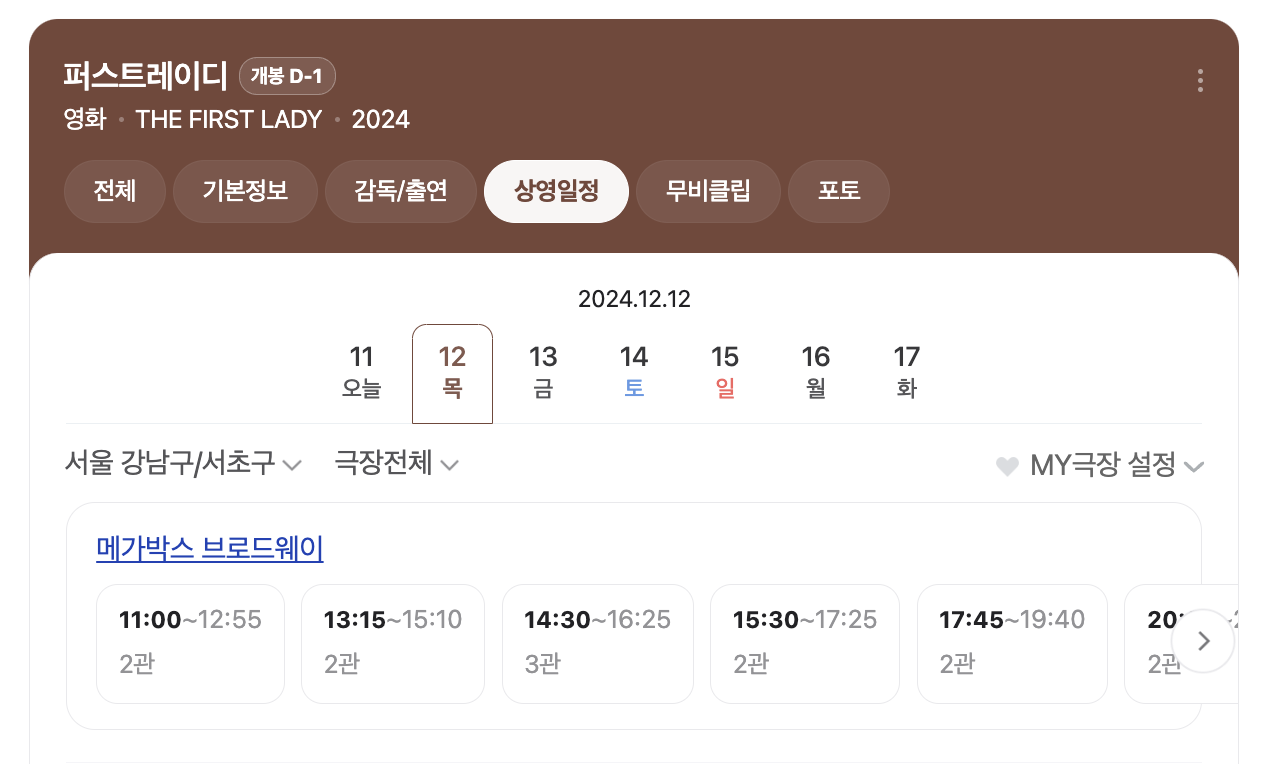Click the next showtimes arrow

click(x=1204, y=641)
